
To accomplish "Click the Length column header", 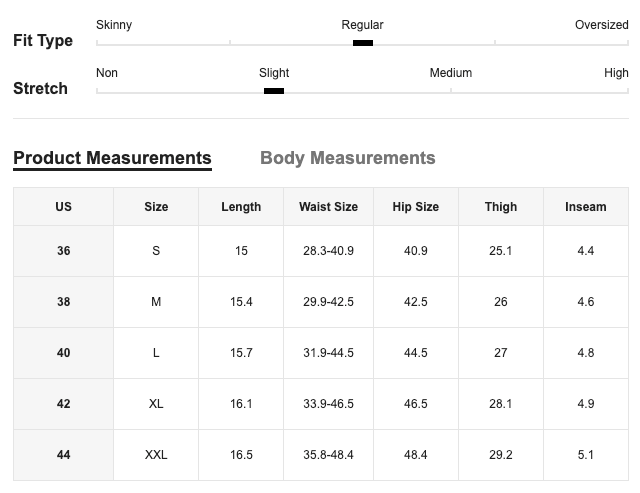I will point(241,207).
